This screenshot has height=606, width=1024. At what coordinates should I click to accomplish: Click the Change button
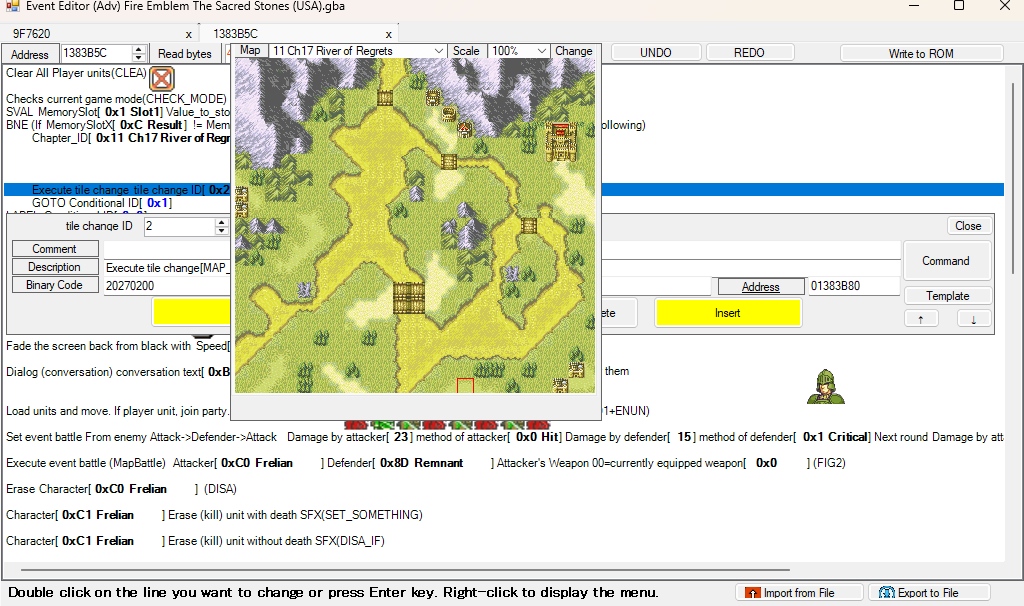(573, 51)
